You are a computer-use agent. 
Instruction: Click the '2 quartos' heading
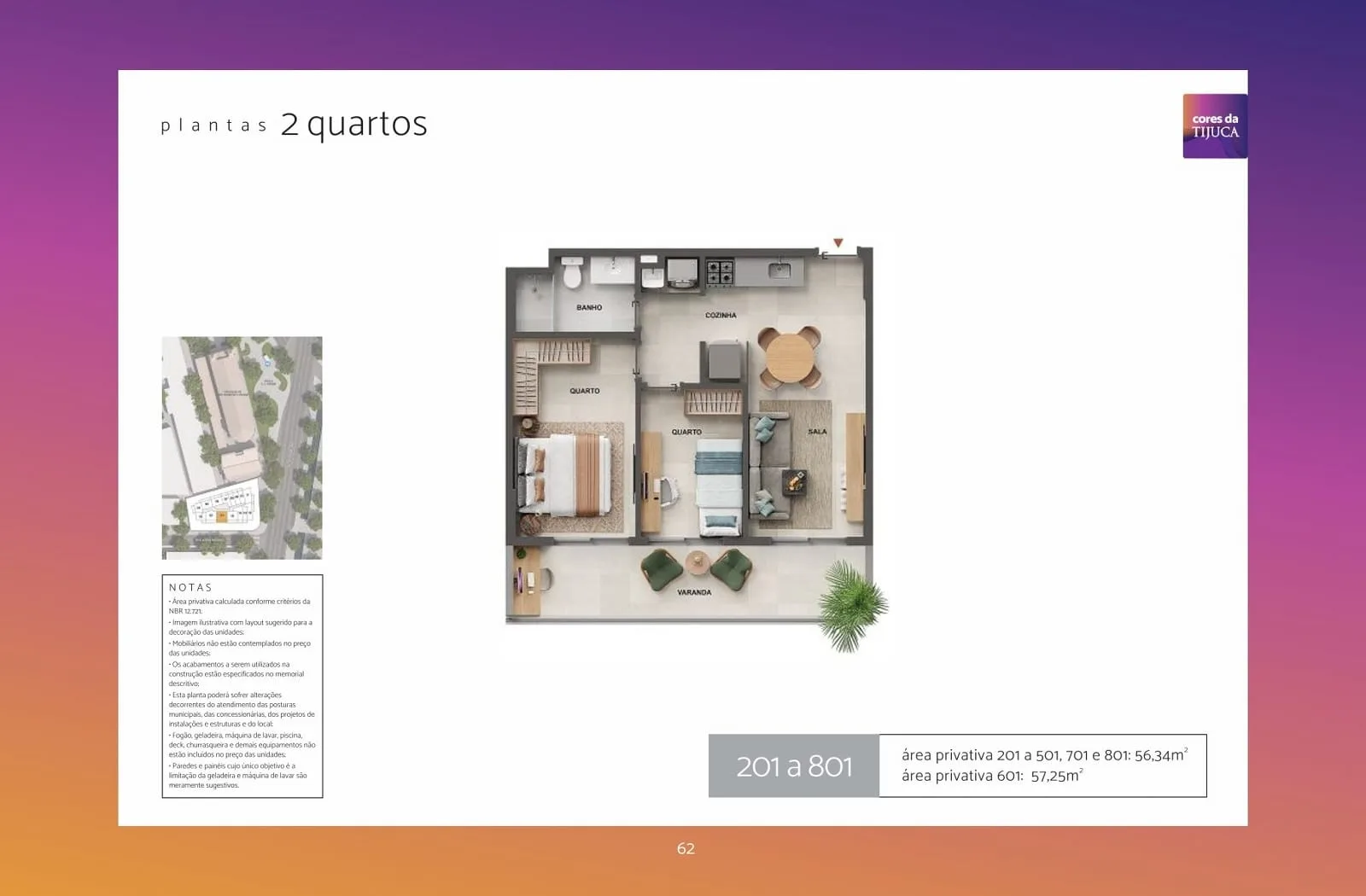click(354, 125)
